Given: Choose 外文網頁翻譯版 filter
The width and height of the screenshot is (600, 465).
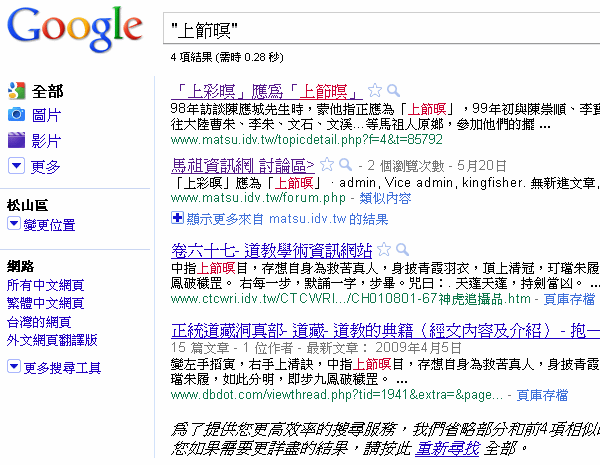Looking at the screenshot, I should click(x=52, y=340).
